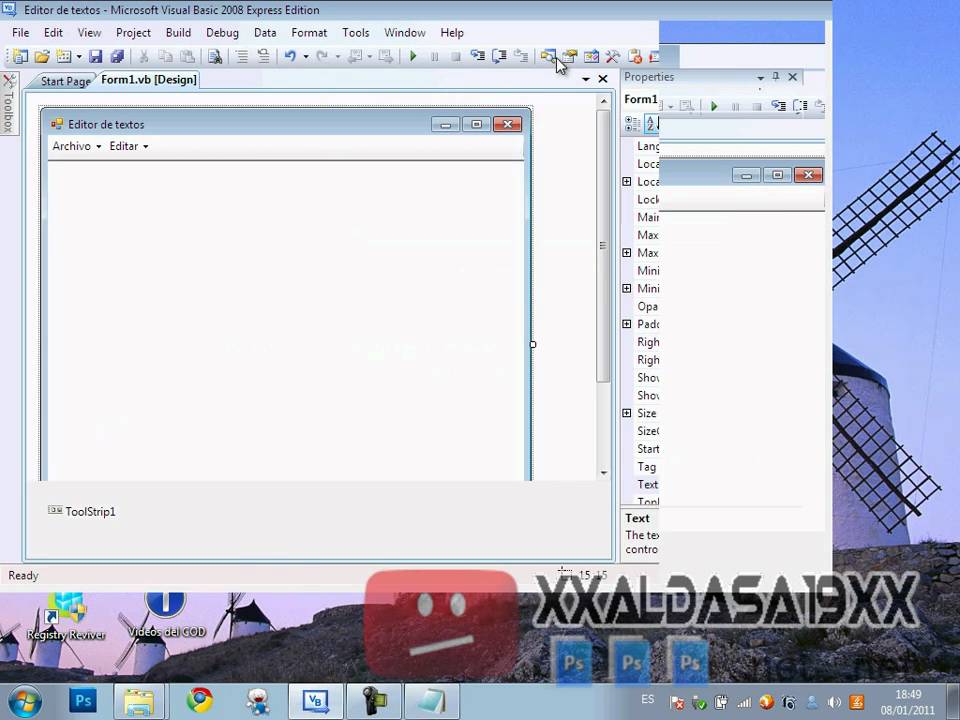Select the Form1.vb [Design] tab

[149, 80]
